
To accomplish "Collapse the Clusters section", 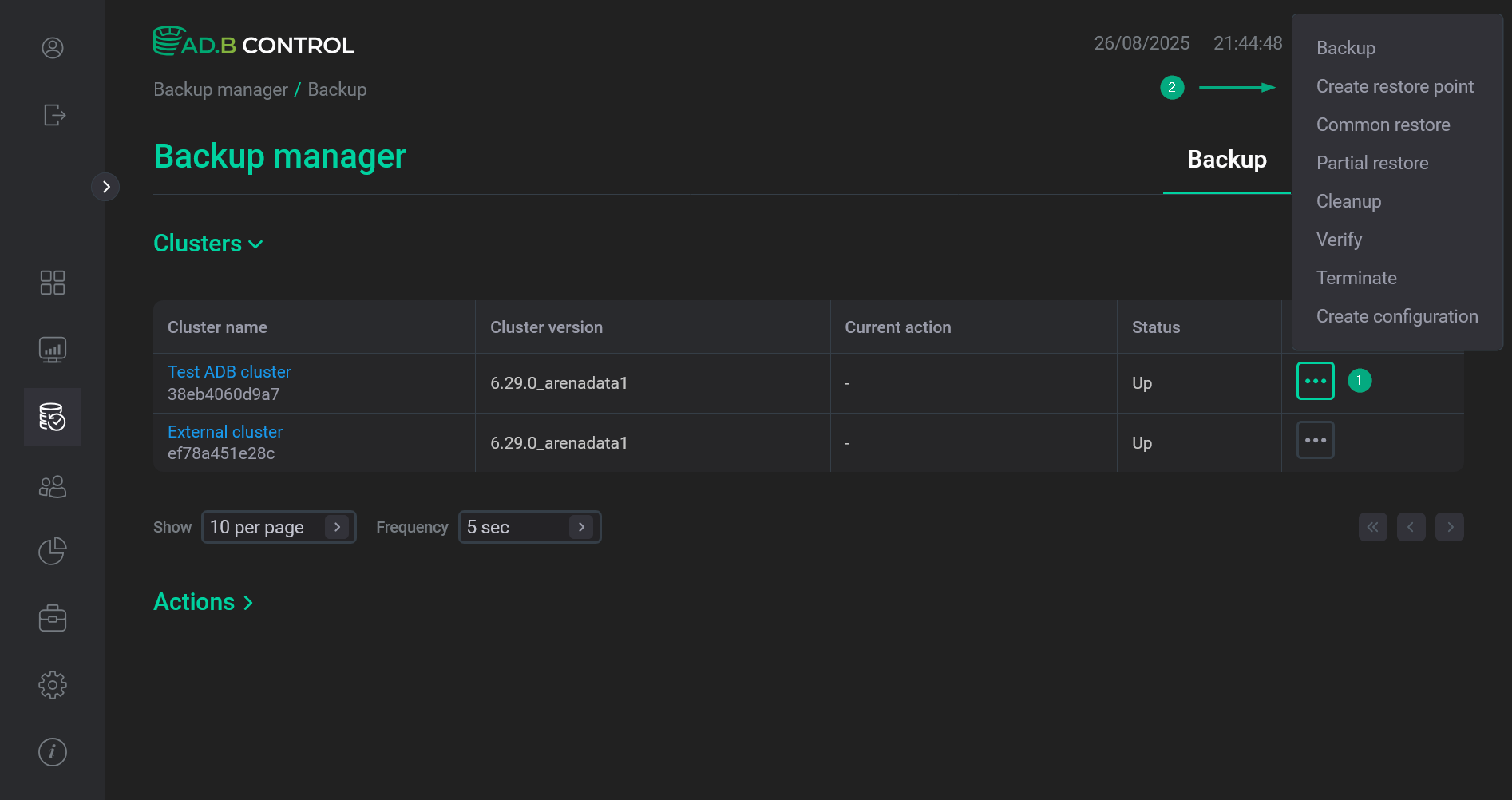I will tap(208, 244).
